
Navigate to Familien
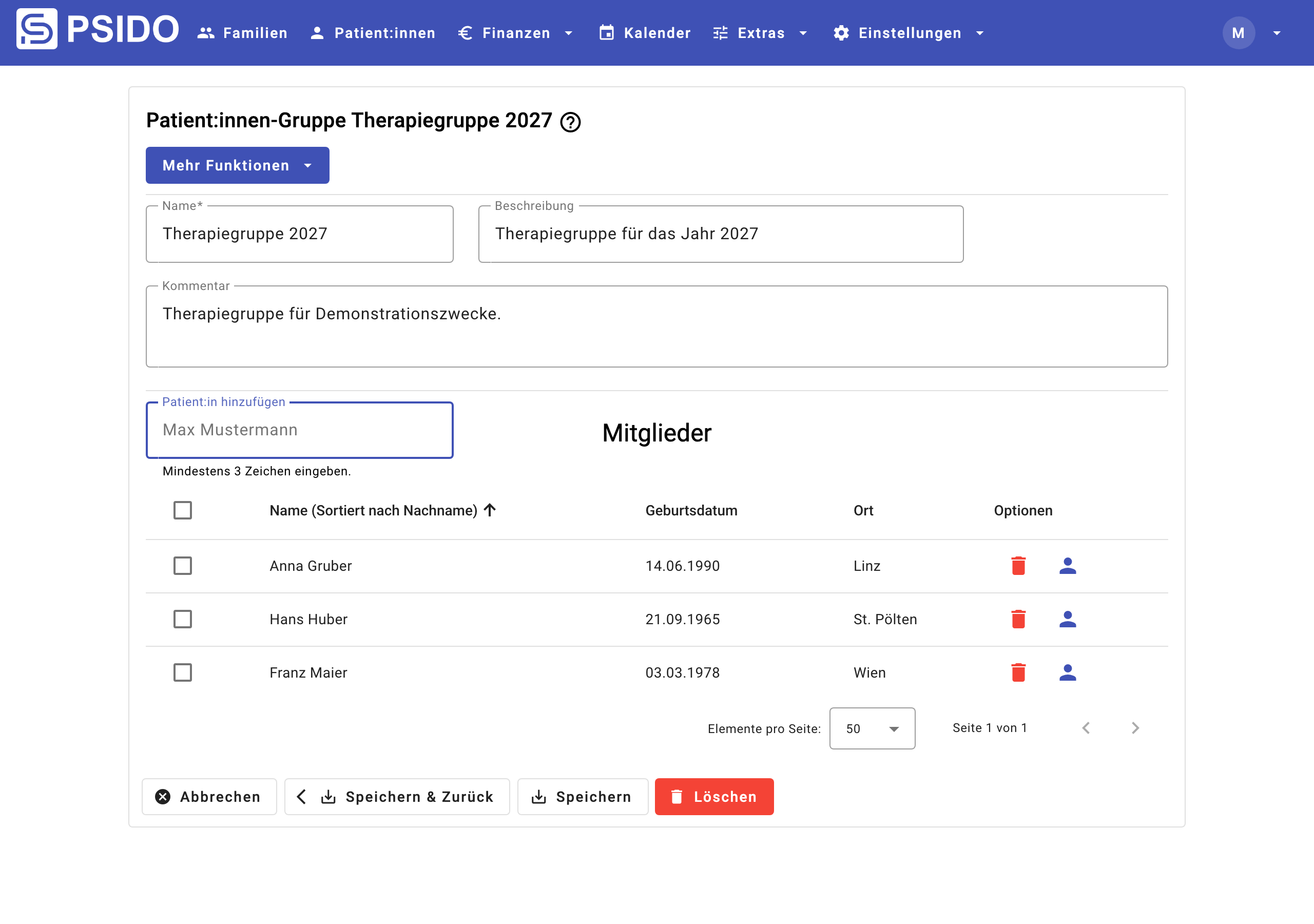pos(242,33)
